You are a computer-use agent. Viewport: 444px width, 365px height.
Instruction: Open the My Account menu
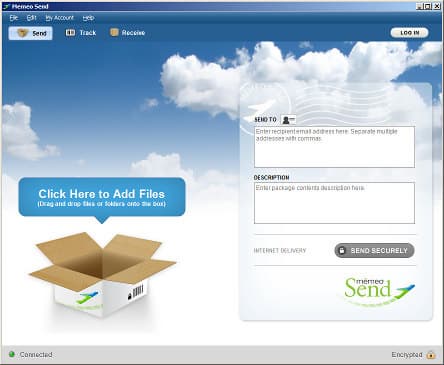60,18
